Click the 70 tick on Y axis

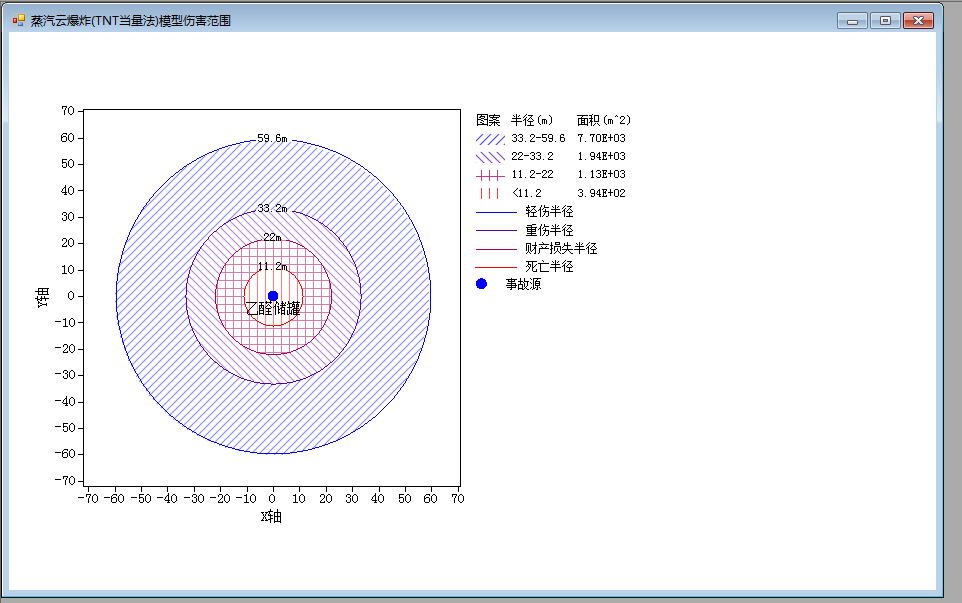67,111
